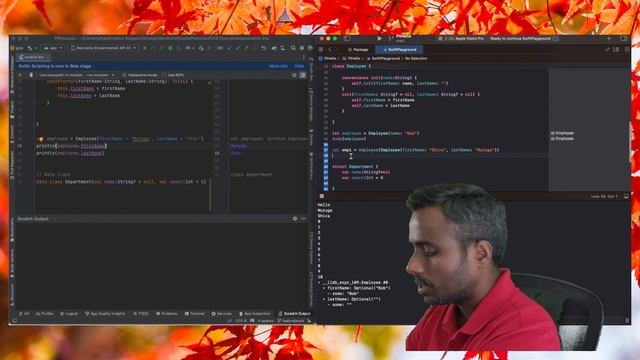Image resolution: width=640 pixels, height=360 pixels.
Task: Click 'Hello' line in Xcode console output
Action: tap(324, 205)
